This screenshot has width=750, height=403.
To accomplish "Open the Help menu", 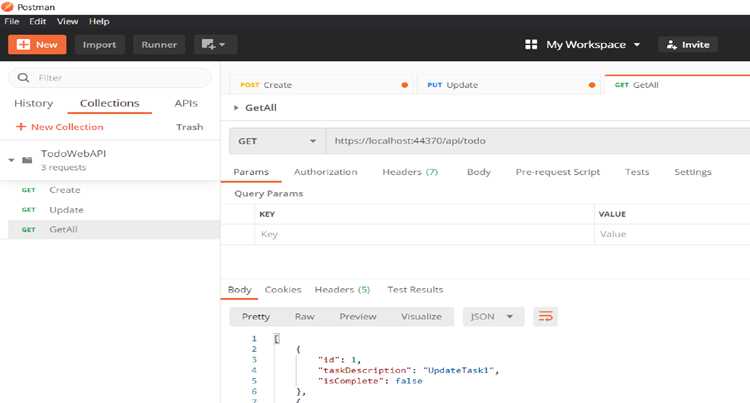I will (x=99, y=22).
